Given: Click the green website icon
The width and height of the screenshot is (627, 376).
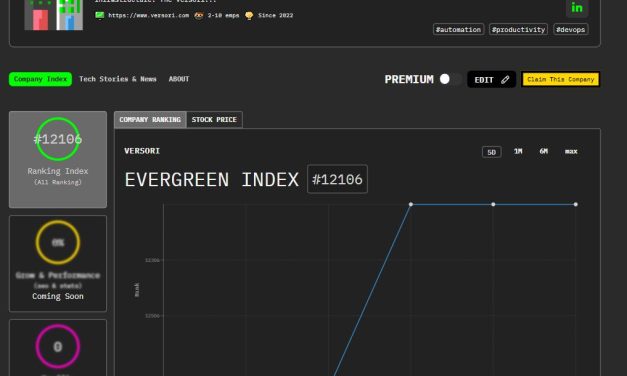Looking at the screenshot, I should [x=100, y=15].
